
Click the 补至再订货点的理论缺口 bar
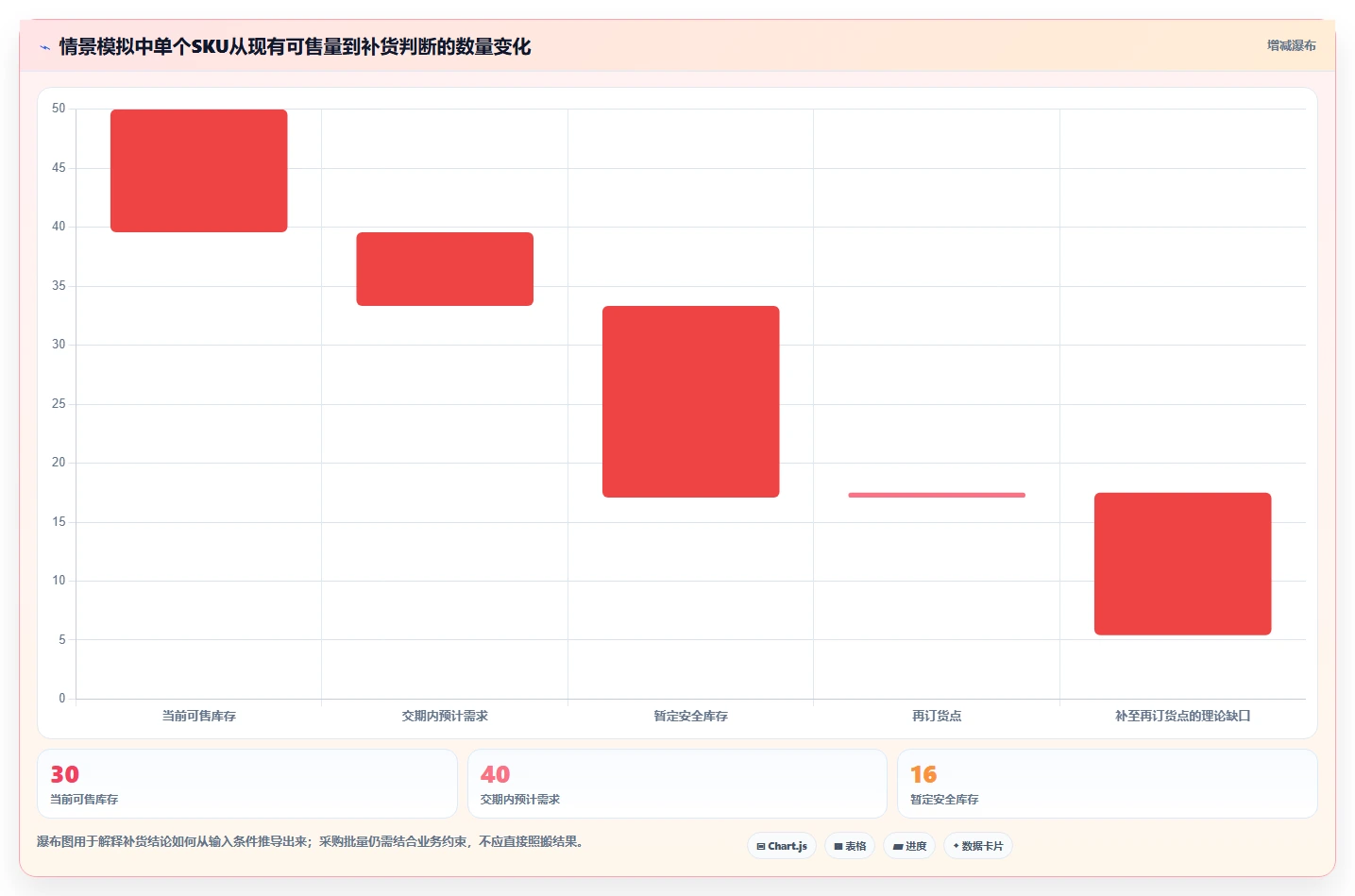pyautogui.click(x=1183, y=564)
